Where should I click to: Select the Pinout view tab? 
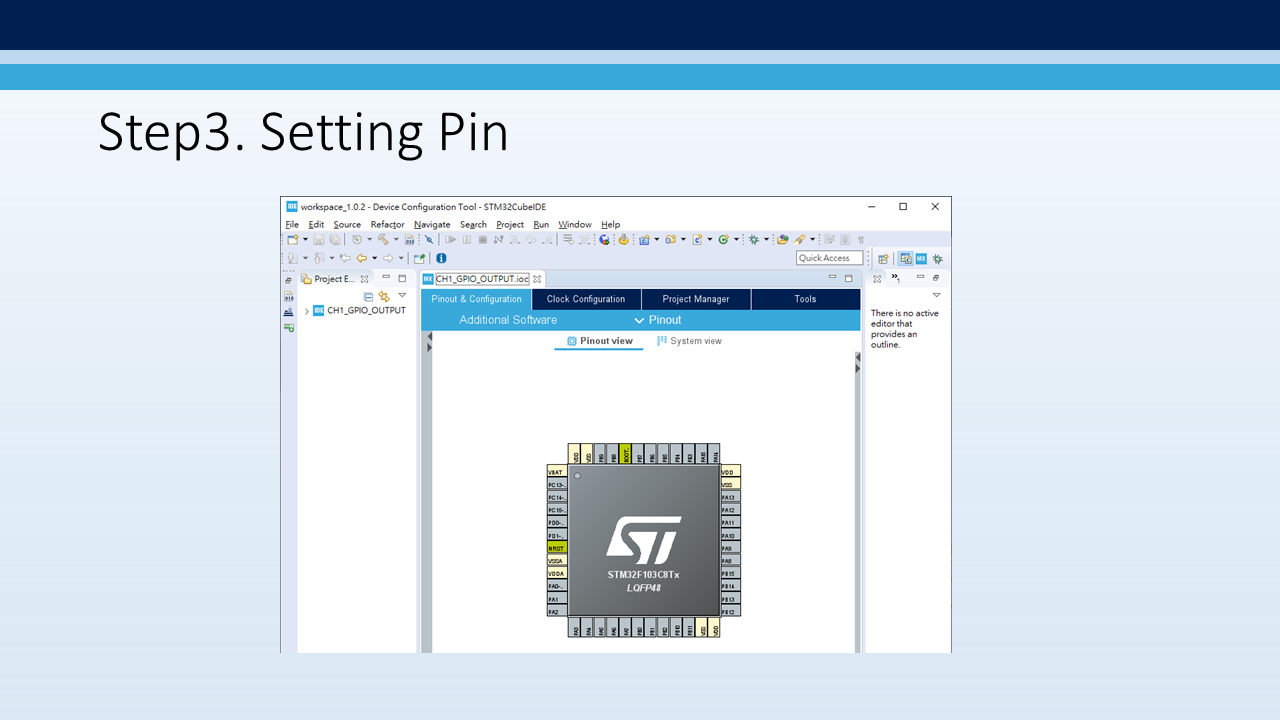tap(600, 341)
